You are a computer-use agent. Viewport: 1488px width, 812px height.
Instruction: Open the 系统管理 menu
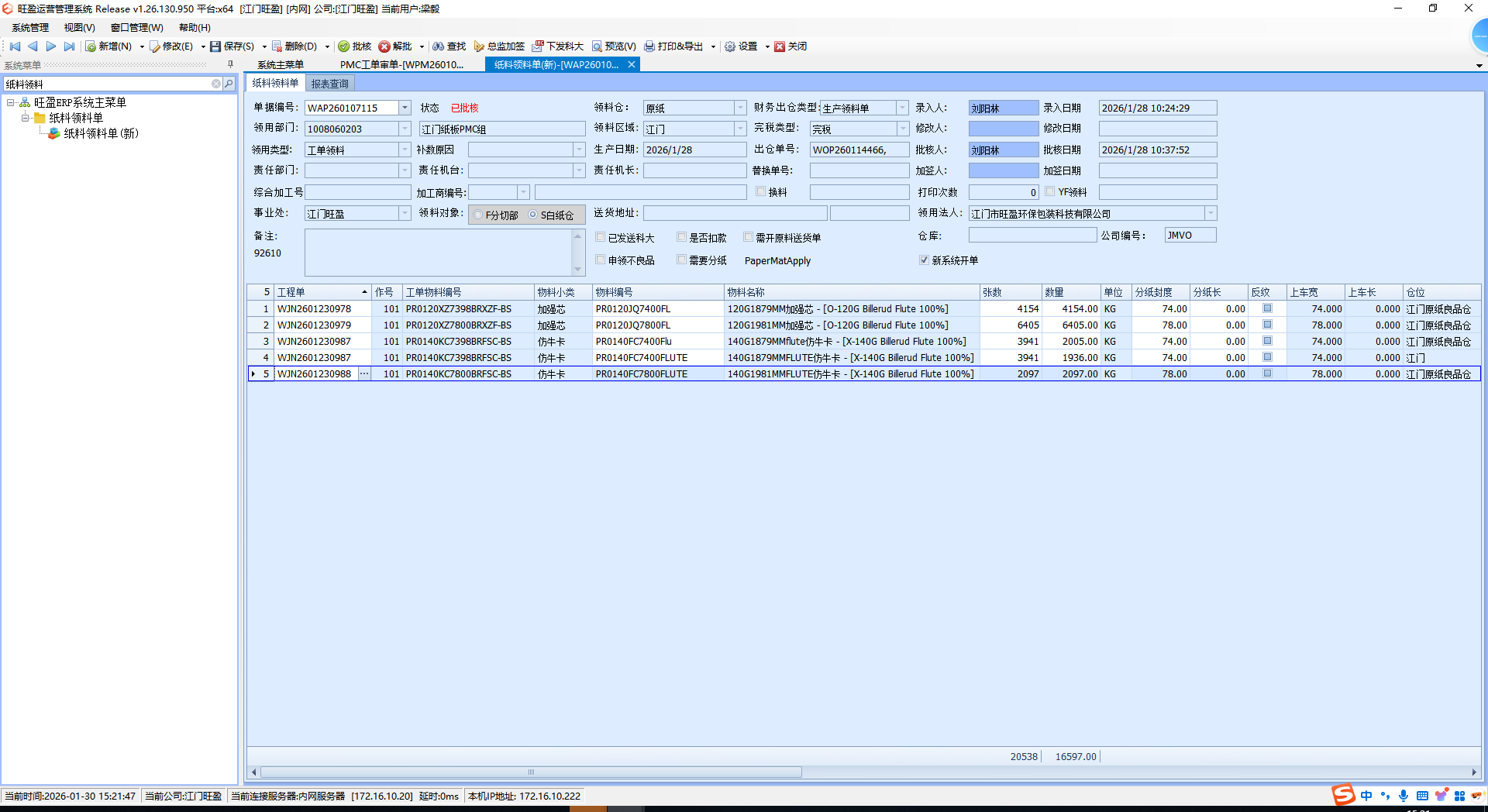(x=30, y=27)
